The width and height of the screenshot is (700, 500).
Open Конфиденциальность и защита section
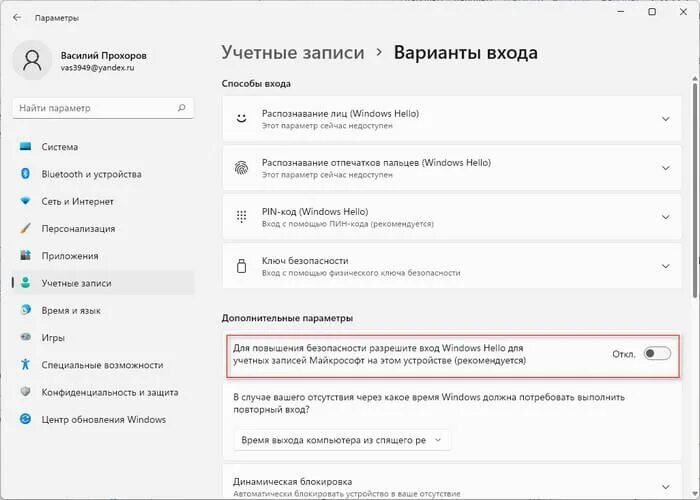coord(103,392)
